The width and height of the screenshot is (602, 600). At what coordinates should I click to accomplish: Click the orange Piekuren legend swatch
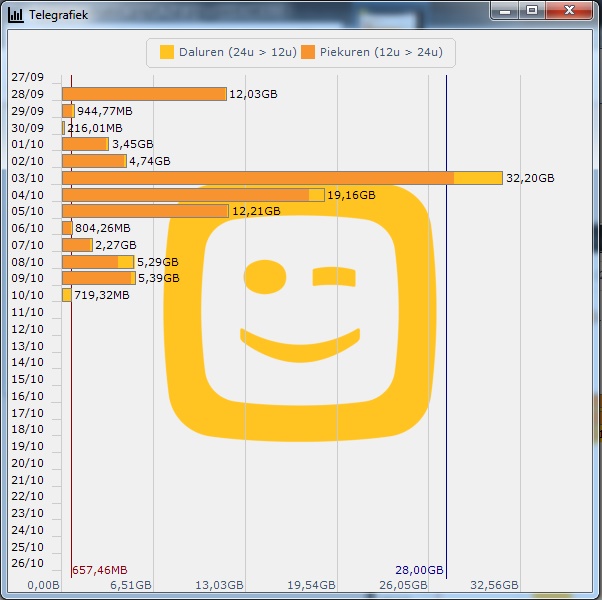pos(308,52)
